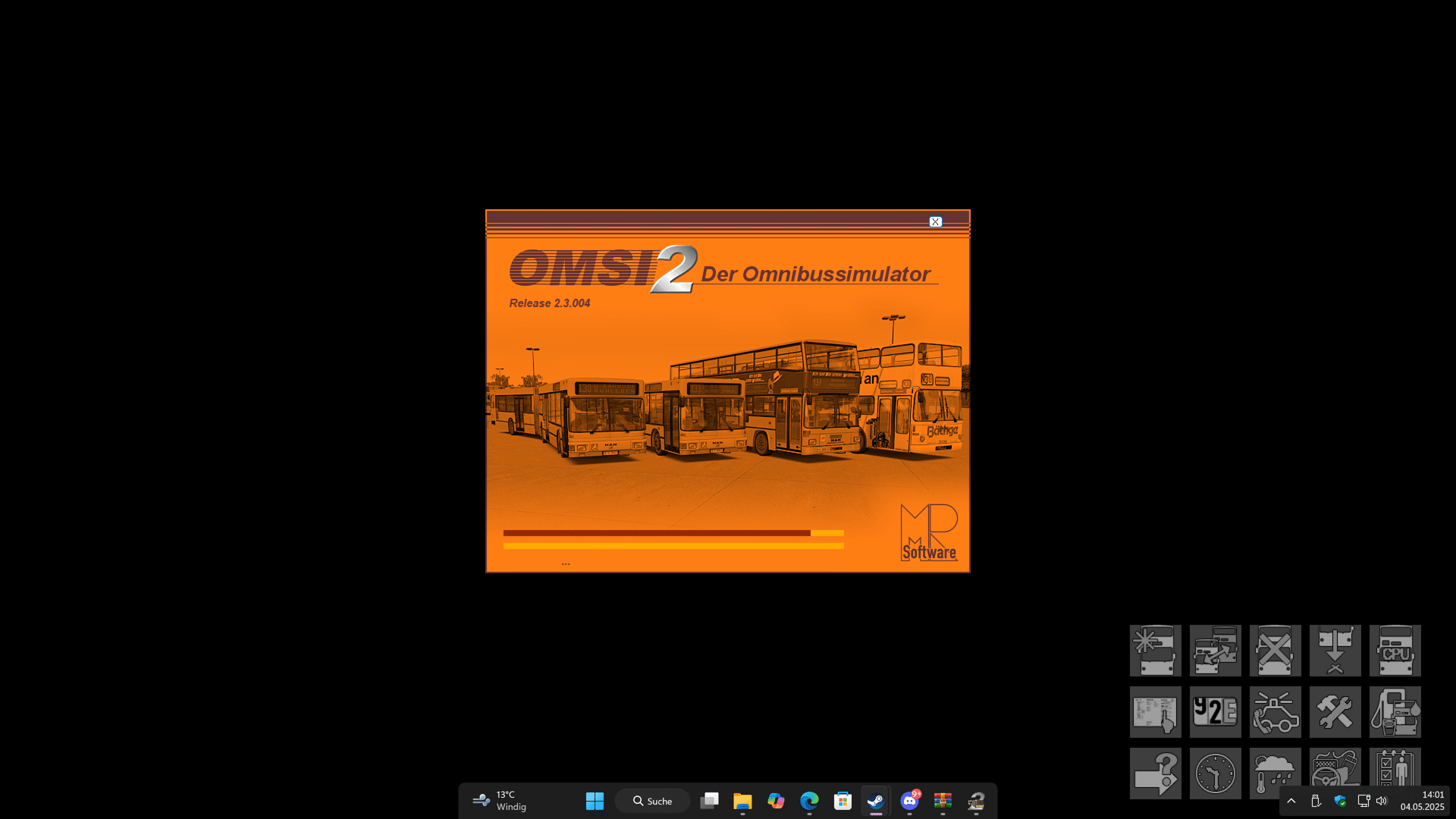Viewport: 1456px width, 819px height.
Task: Click the Suche search box in taskbar
Action: point(653,801)
